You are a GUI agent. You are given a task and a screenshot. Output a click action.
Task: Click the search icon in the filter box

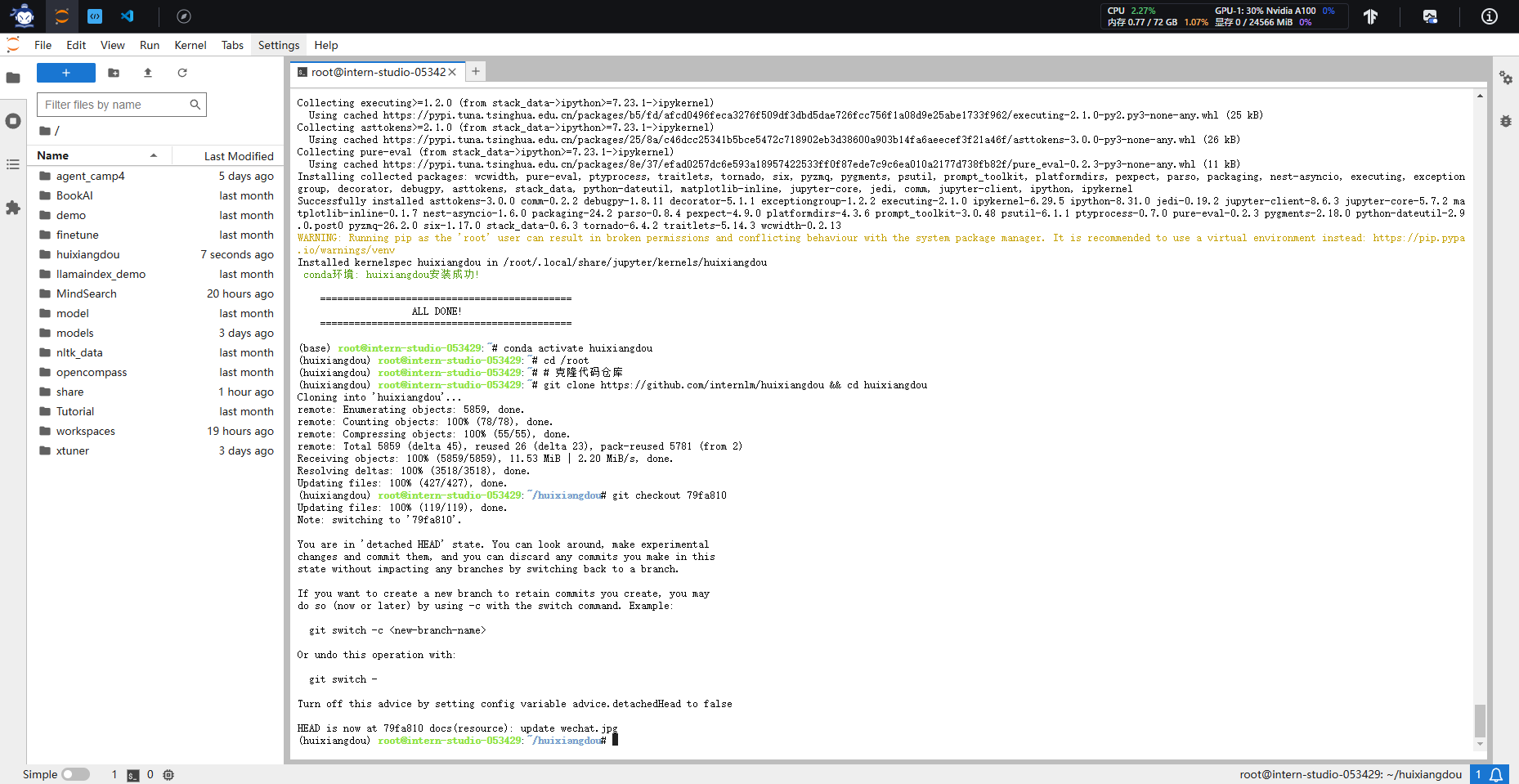point(195,105)
